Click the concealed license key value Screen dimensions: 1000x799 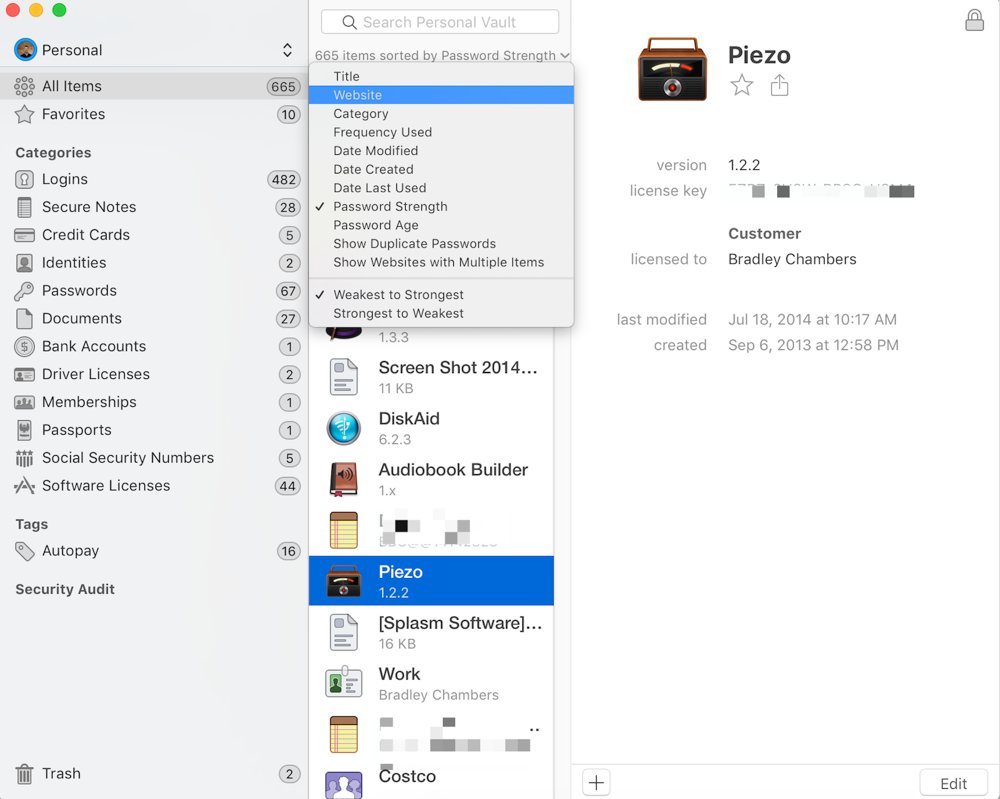(x=821, y=191)
